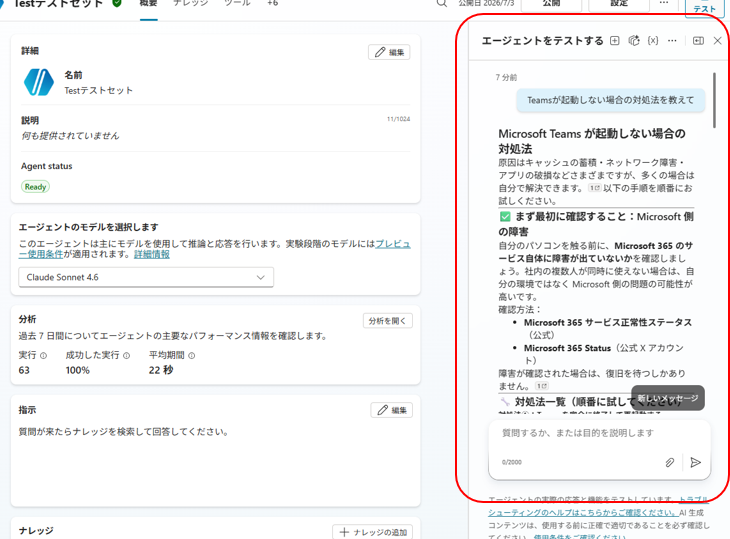Image resolution: width=730 pixels, height=539 pixels.
Task: Click the 63 run count value
Action: [24, 371]
